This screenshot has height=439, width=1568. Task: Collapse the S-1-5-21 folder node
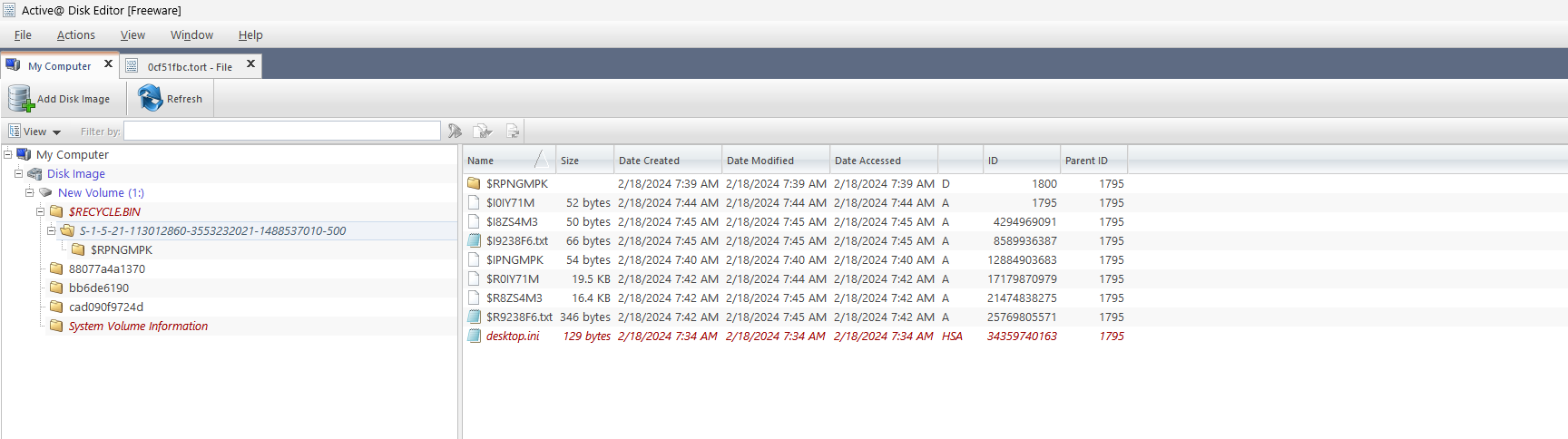(x=51, y=230)
